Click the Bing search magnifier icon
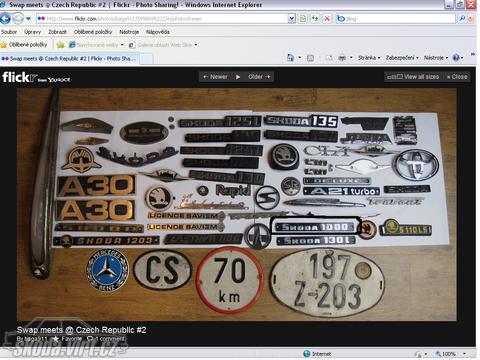The image size is (480, 360). 462,18
